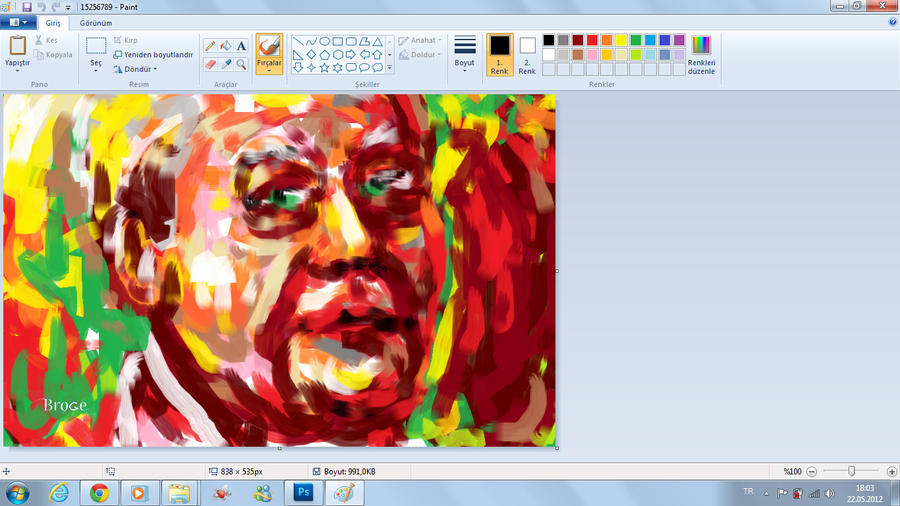Click the Undo arrow in title bar
900x506 pixels.
tap(41, 7)
